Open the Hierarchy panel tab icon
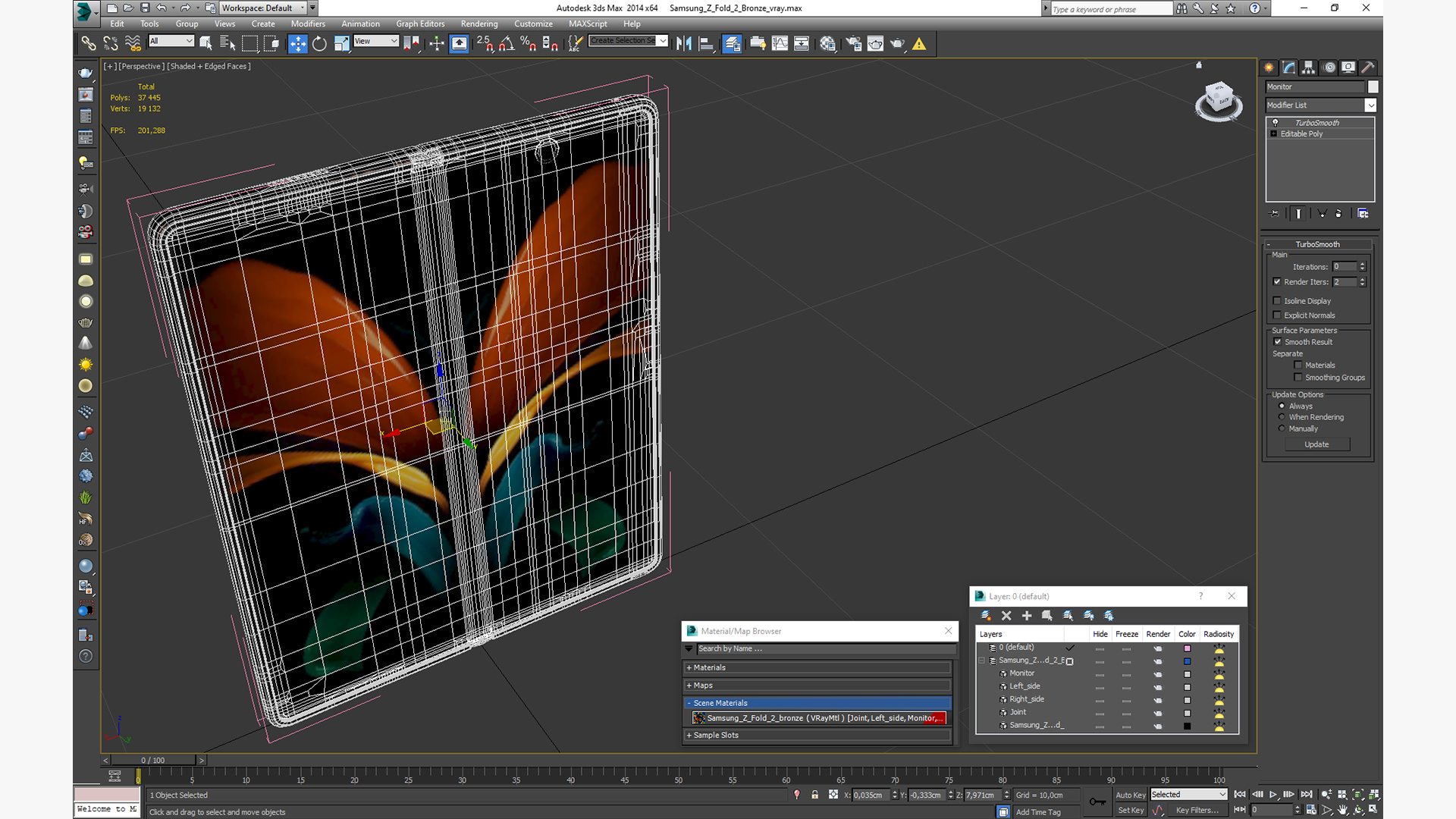The width and height of the screenshot is (1456, 819). coord(1308,67)
